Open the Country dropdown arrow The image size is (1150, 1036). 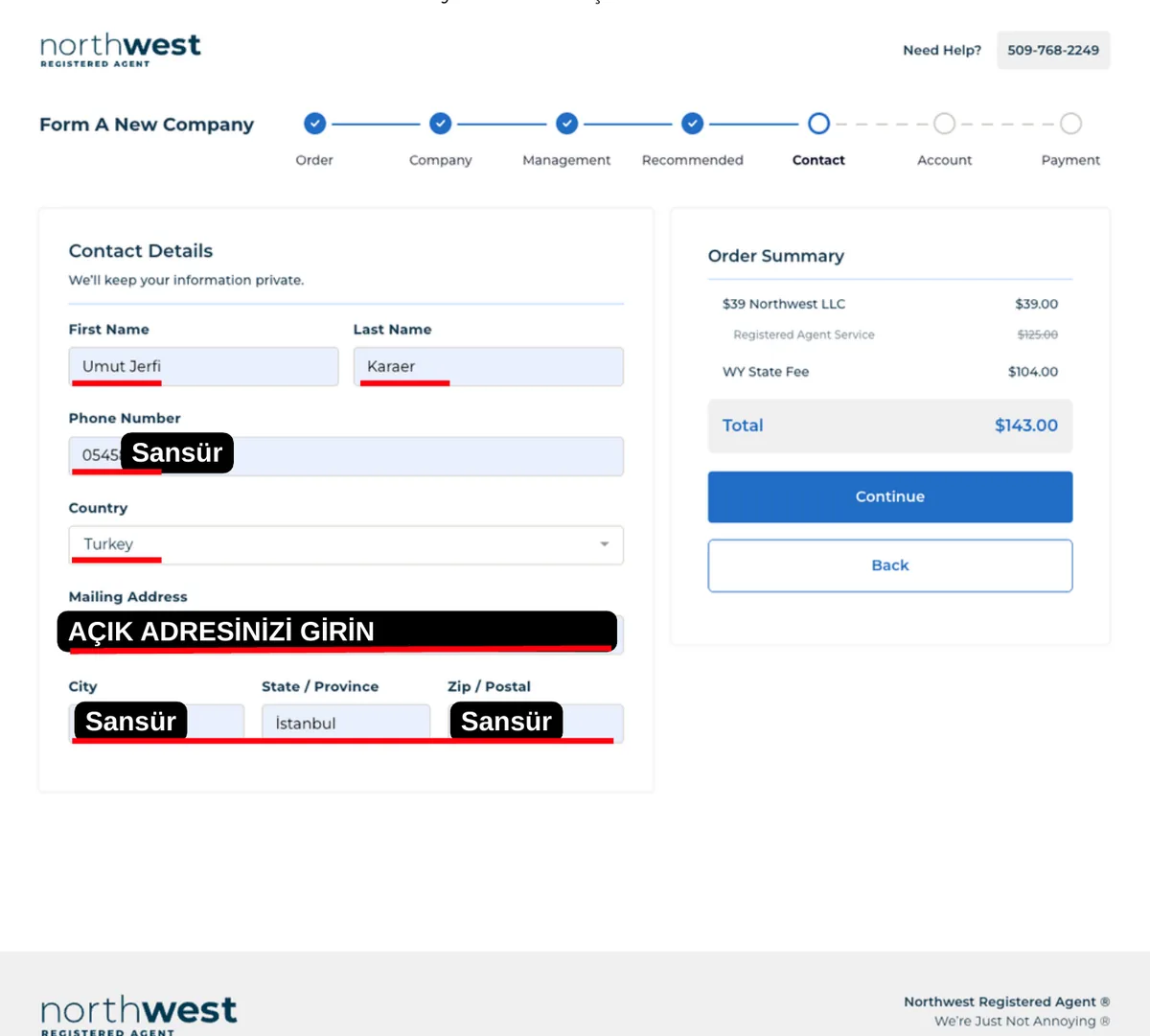604,544
